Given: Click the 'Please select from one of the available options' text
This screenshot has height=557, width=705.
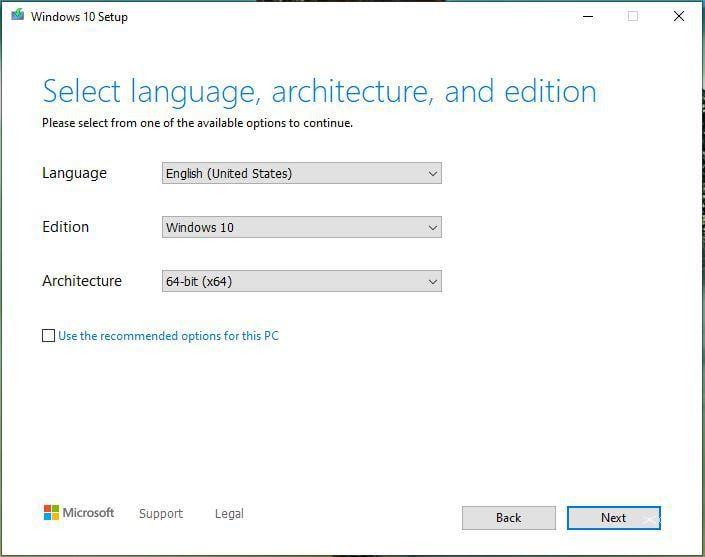Looking at the screenshot, I should 197,124.
